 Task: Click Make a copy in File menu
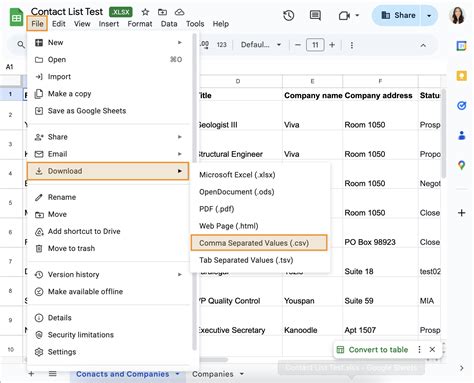pyautogui.click(x=69, y=94)
